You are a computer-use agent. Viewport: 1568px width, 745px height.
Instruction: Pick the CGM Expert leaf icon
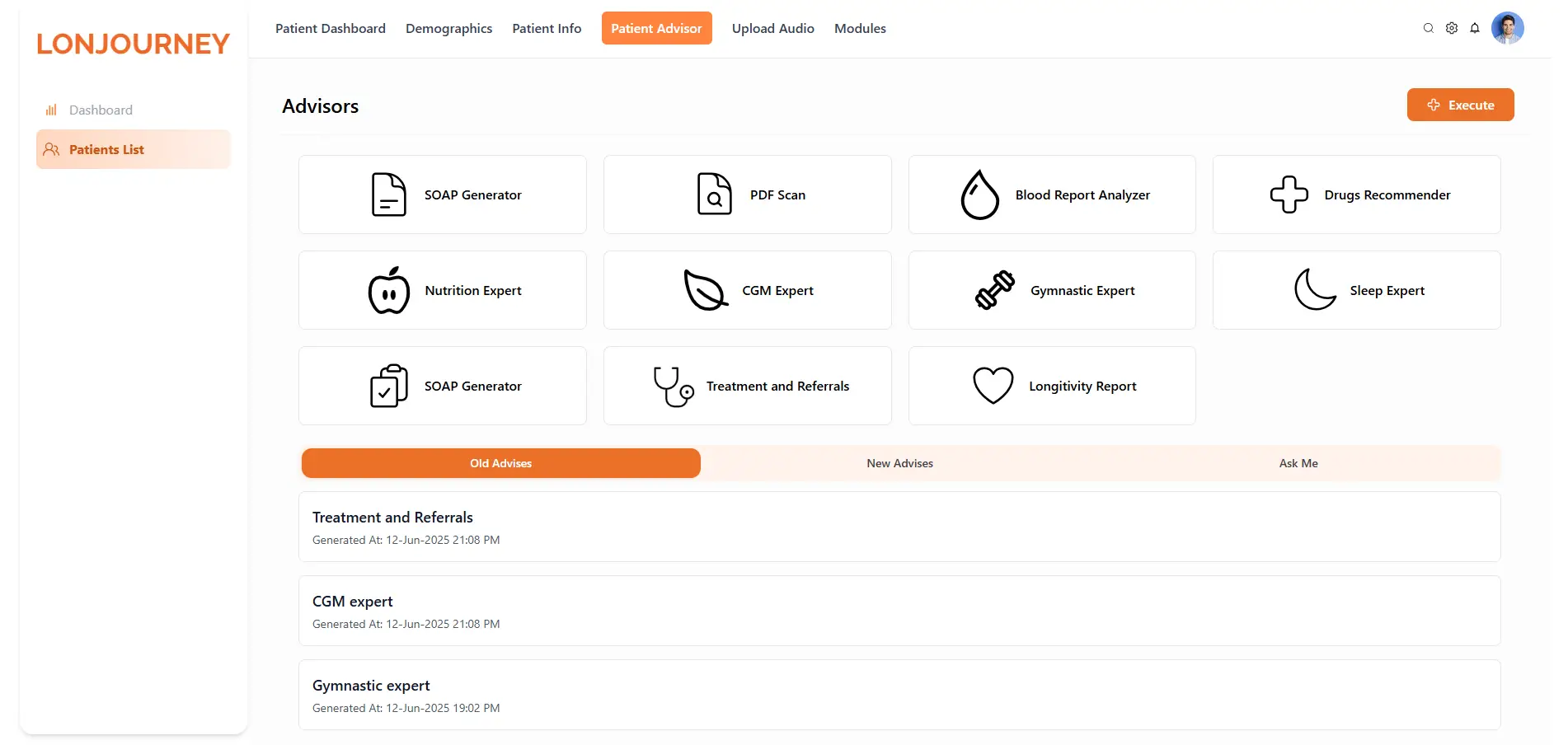pos(707,290)
